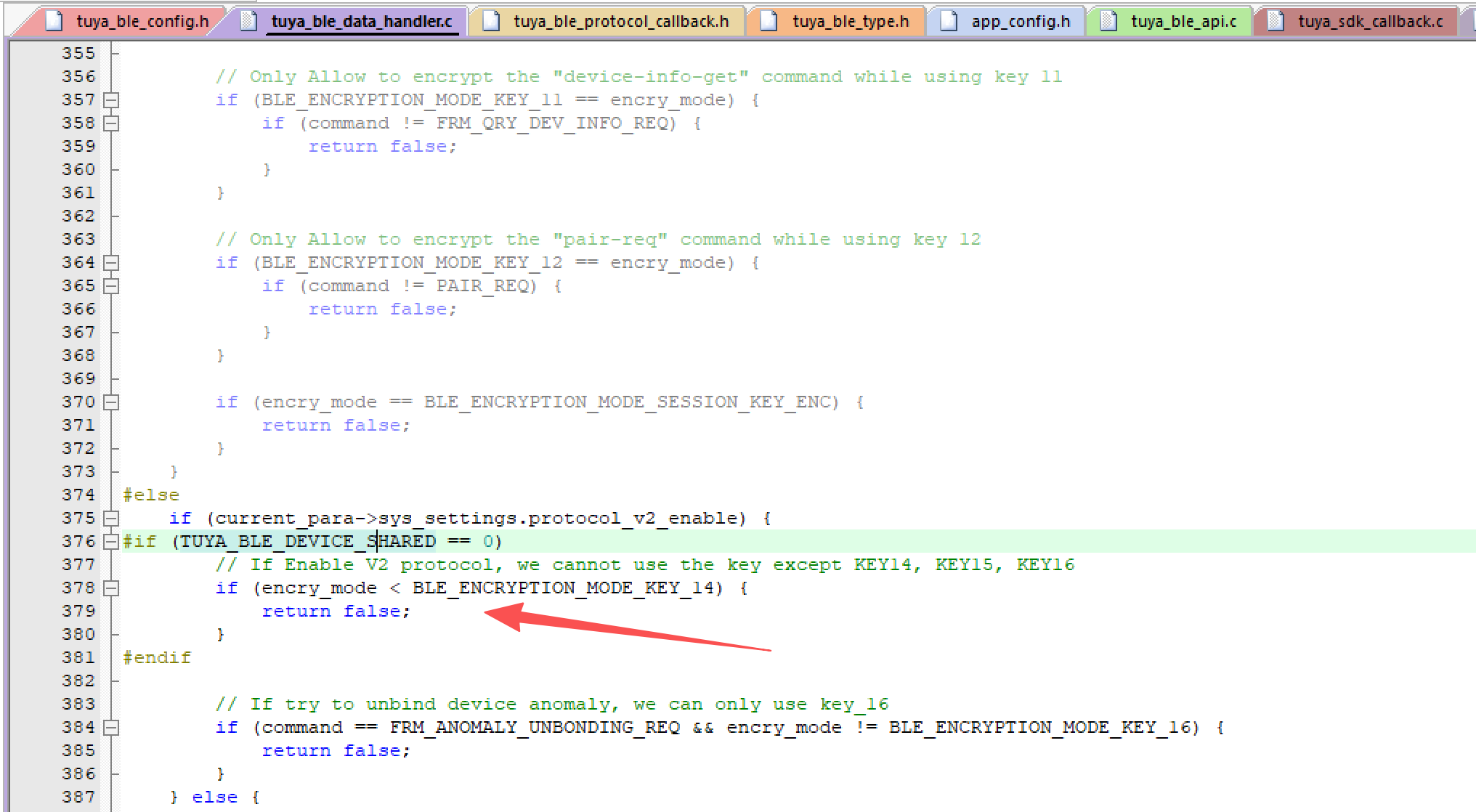The height and width of the screenshot is (812, 1476).
Task: Open the tuya_ble_type.h tab
Action: (851, 22)
